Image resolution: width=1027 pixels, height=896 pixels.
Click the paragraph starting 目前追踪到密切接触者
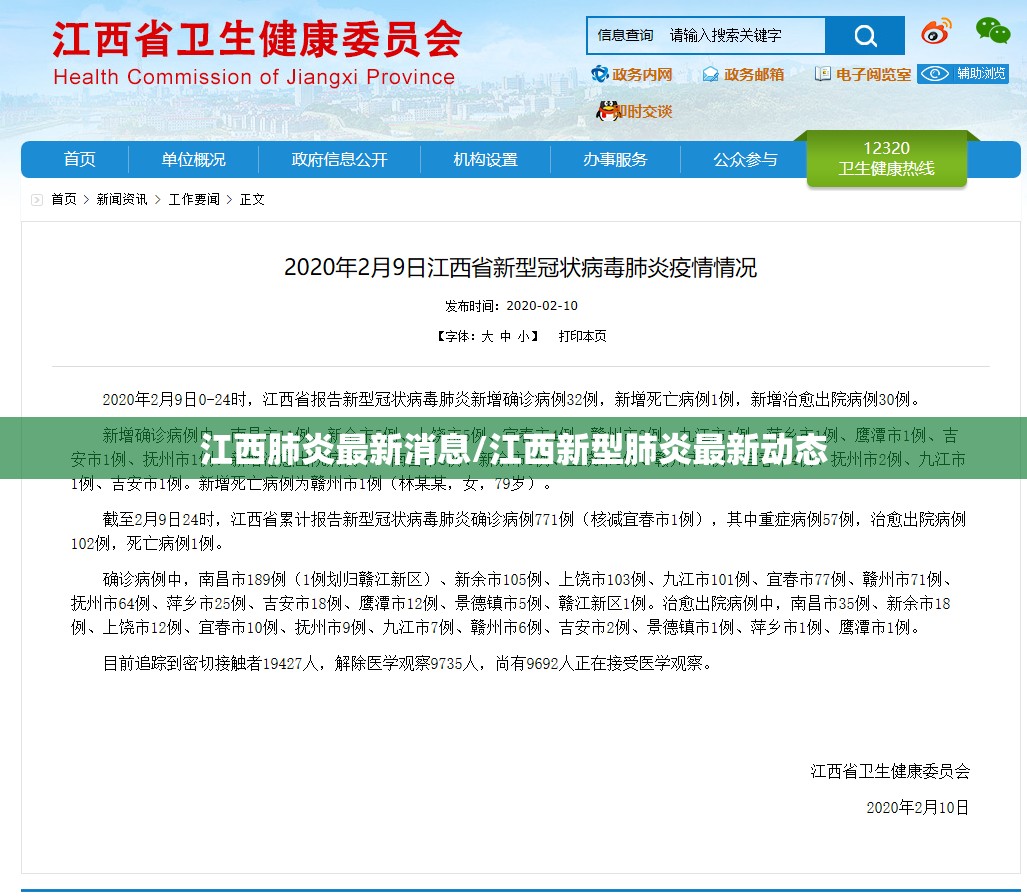coord(407,663)
